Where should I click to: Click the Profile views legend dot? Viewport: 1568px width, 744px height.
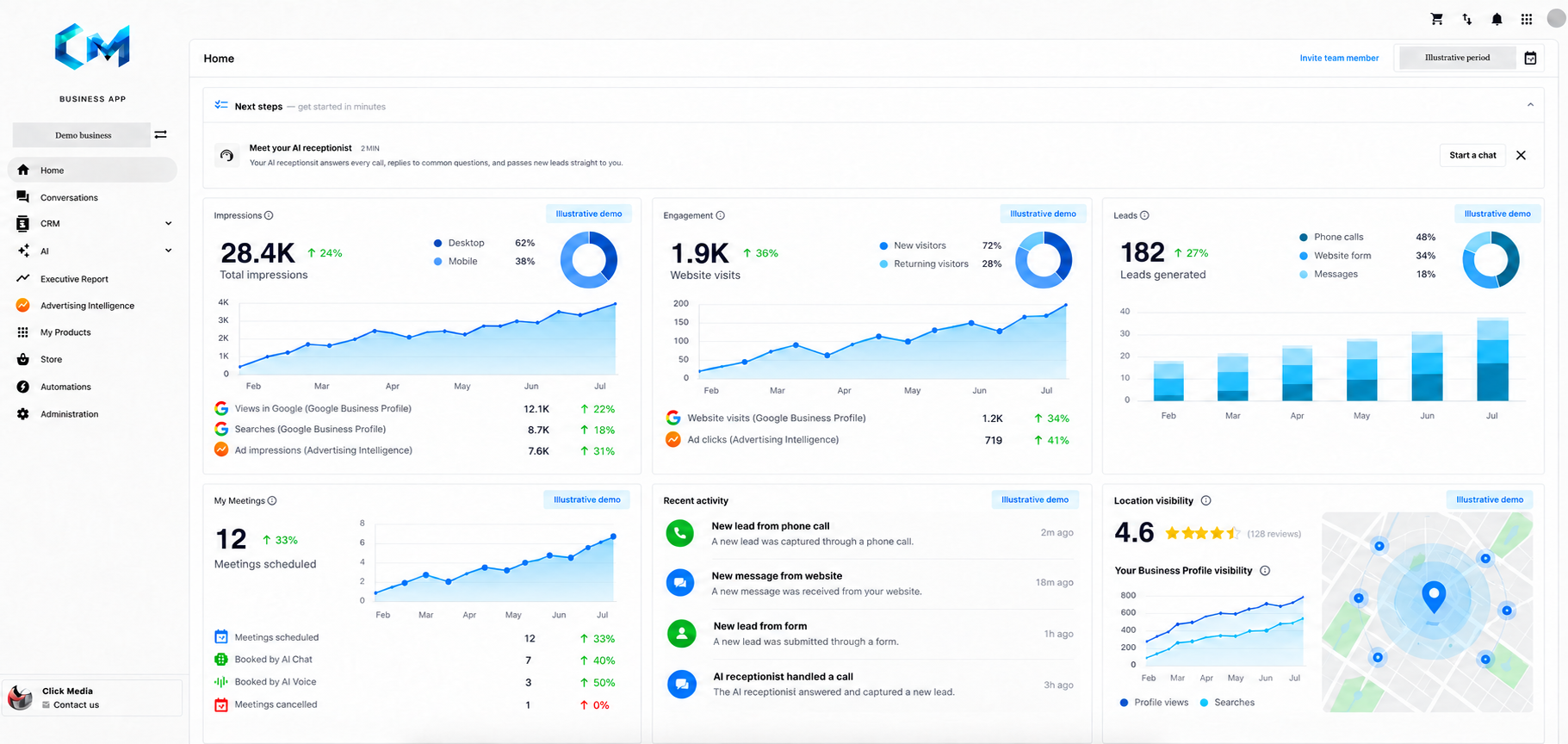pyautogui.click(x=1124, y=703)
